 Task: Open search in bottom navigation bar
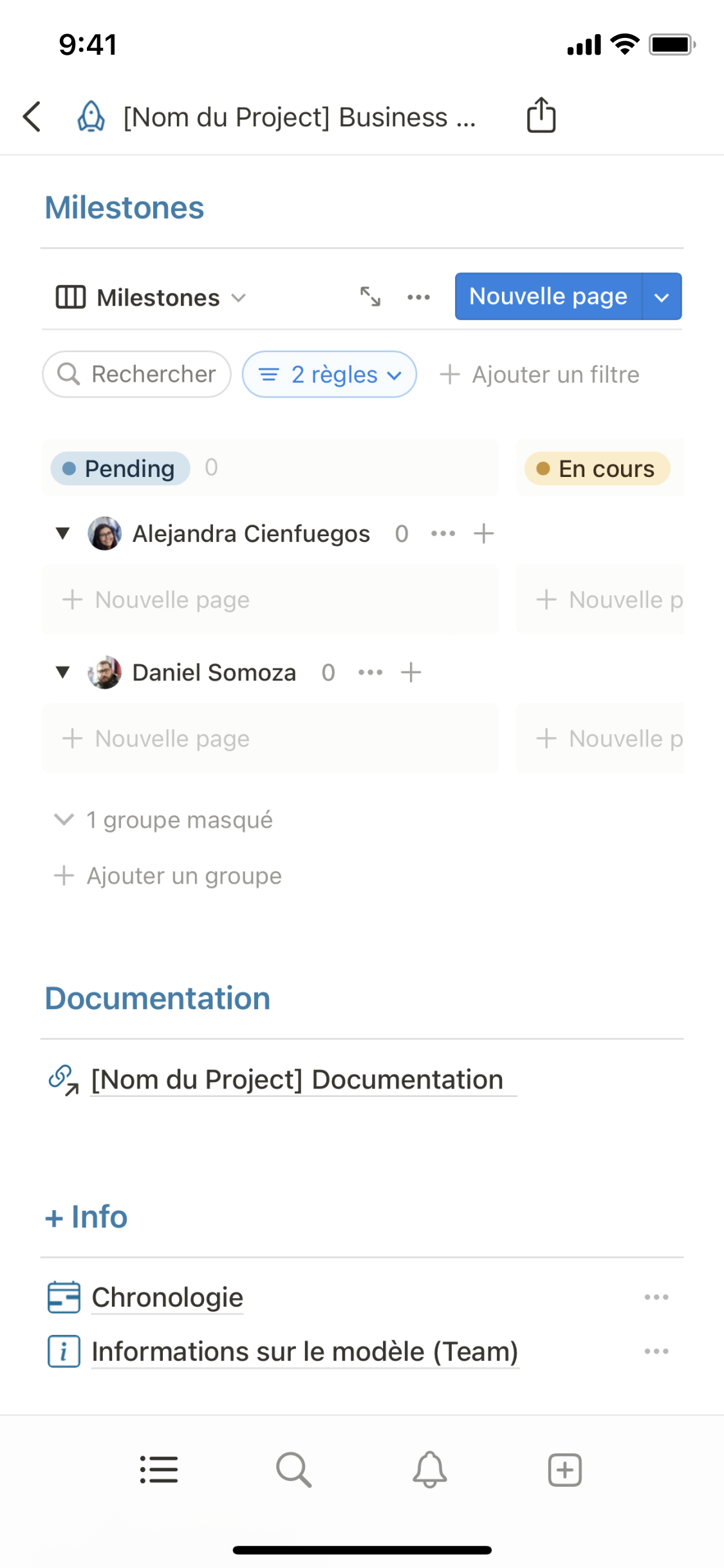click(x=293, y=1470)
